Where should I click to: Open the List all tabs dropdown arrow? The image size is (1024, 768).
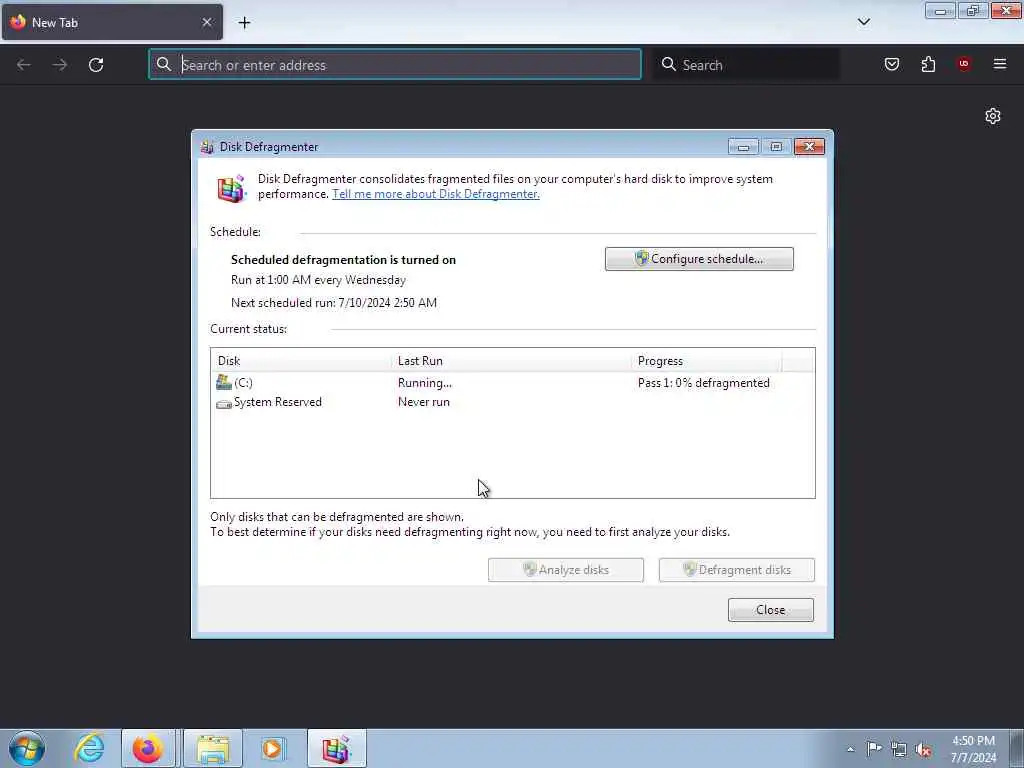click(863, 22)
